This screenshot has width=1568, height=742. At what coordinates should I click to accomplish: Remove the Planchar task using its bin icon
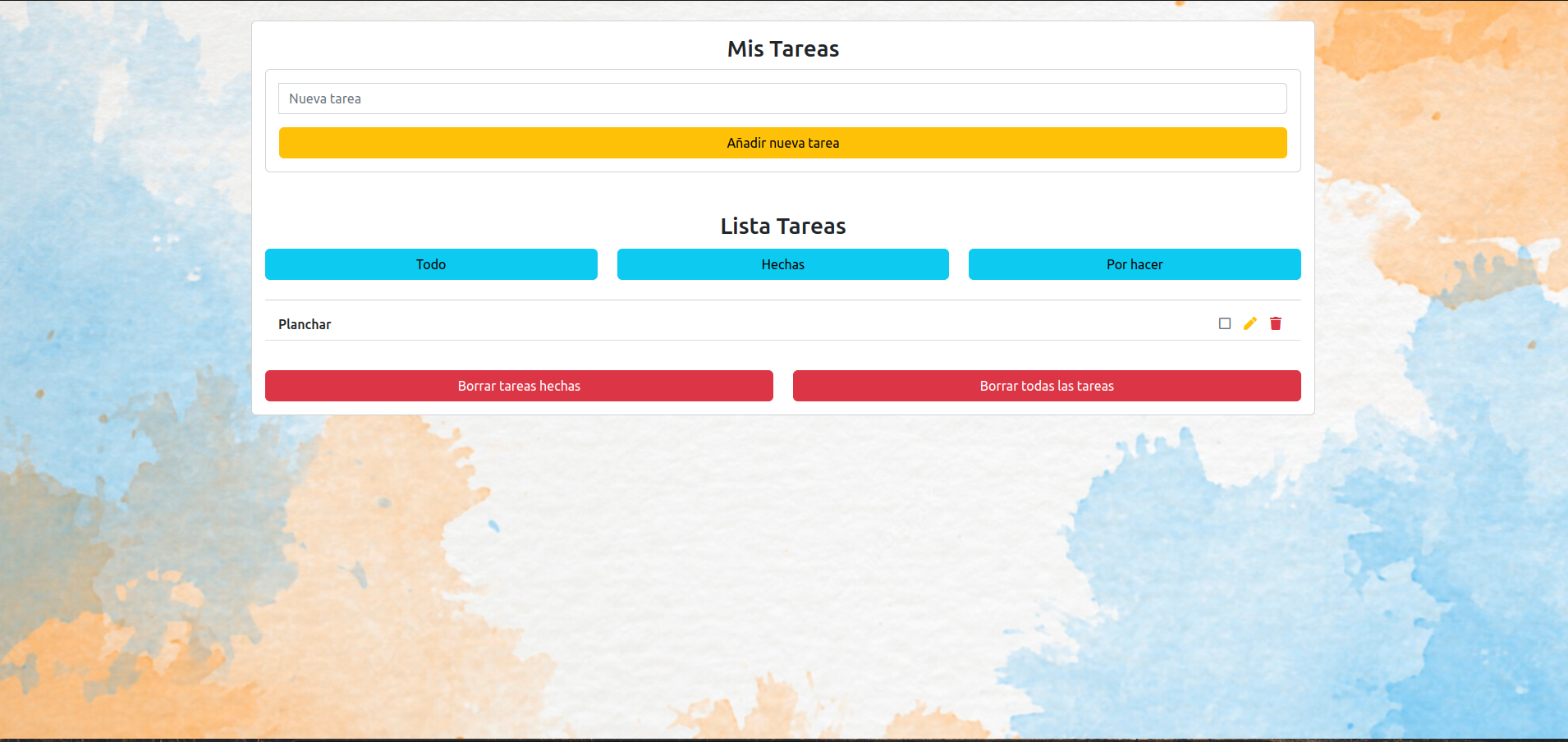pyautogui.click(x=1275, y=323)
